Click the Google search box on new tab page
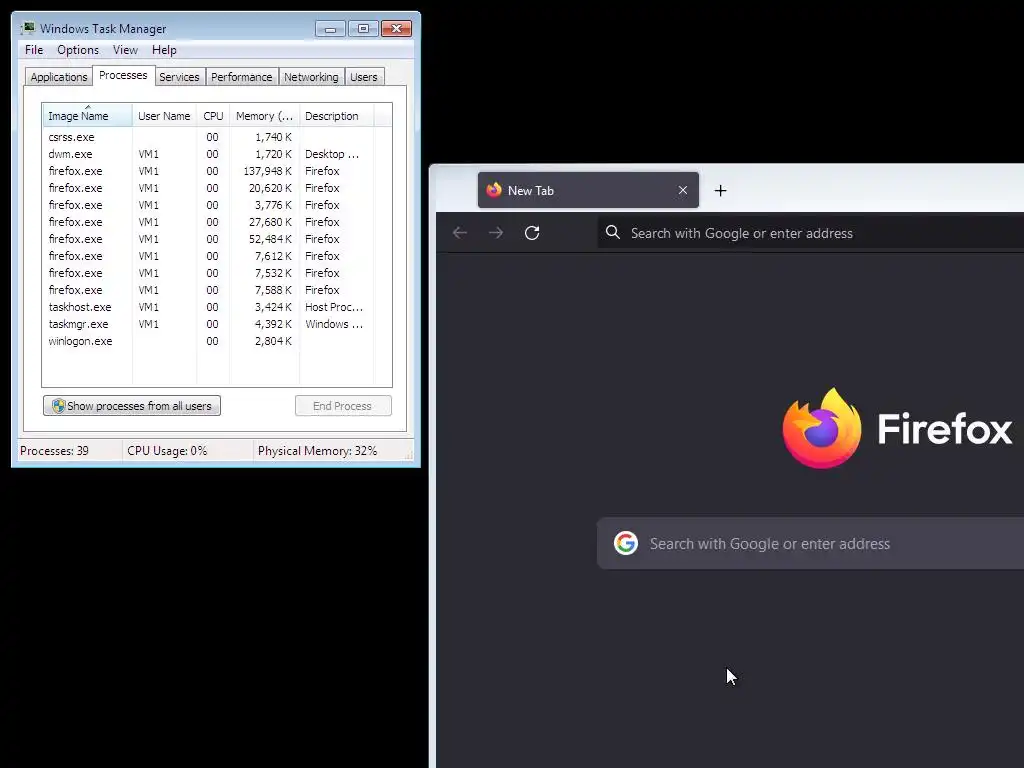The width and height of the screenshot is (1024, 768). (810, 543)
